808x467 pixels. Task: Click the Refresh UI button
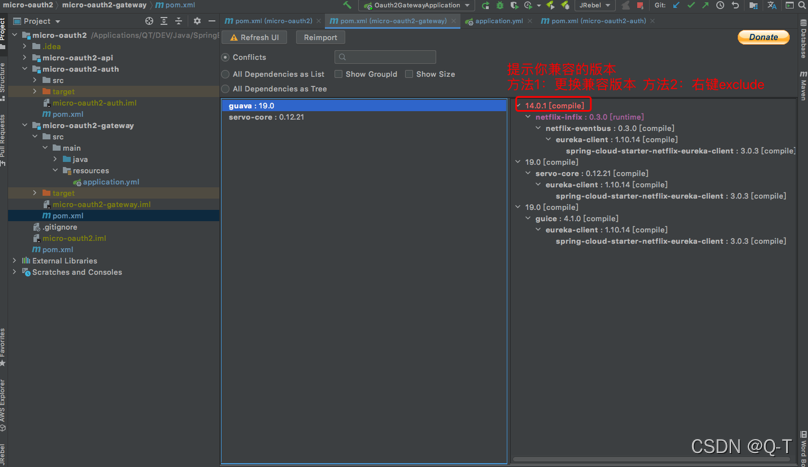tap(254, 38)
